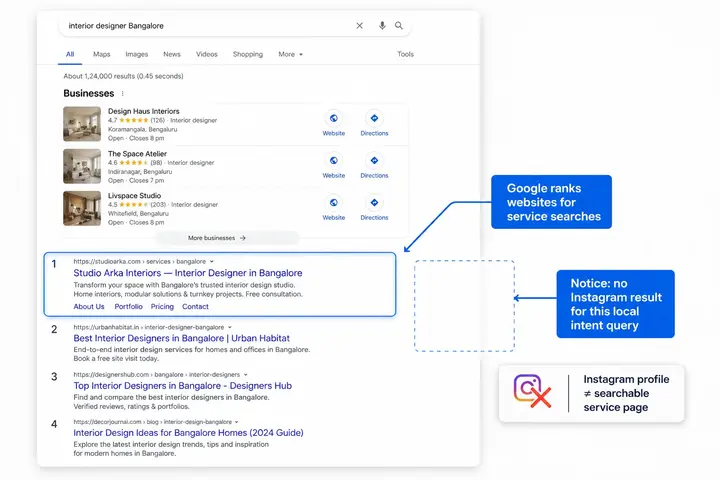Click the magnifying glass search icon

(x=399, y=26)
